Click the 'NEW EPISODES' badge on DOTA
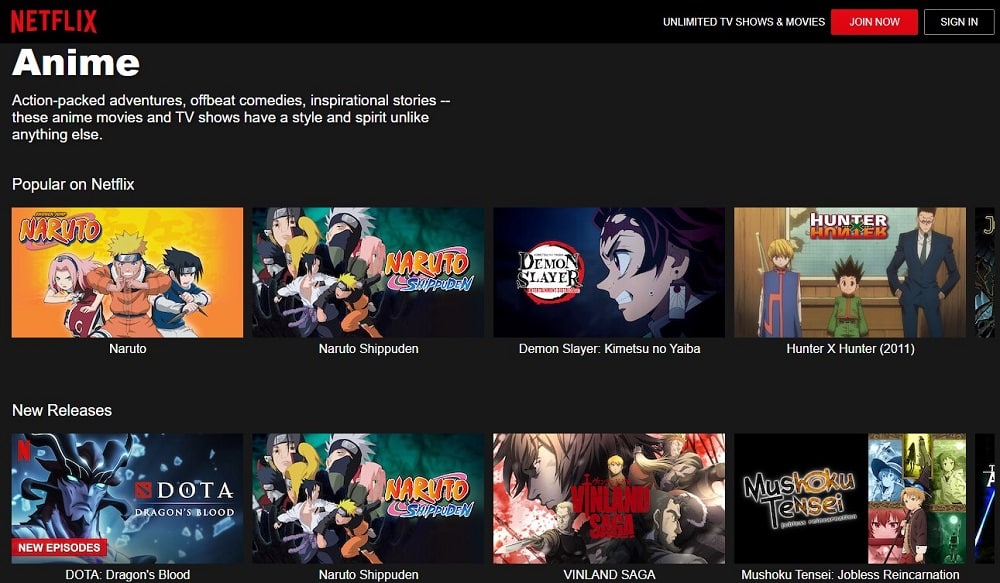 [59, 547]
